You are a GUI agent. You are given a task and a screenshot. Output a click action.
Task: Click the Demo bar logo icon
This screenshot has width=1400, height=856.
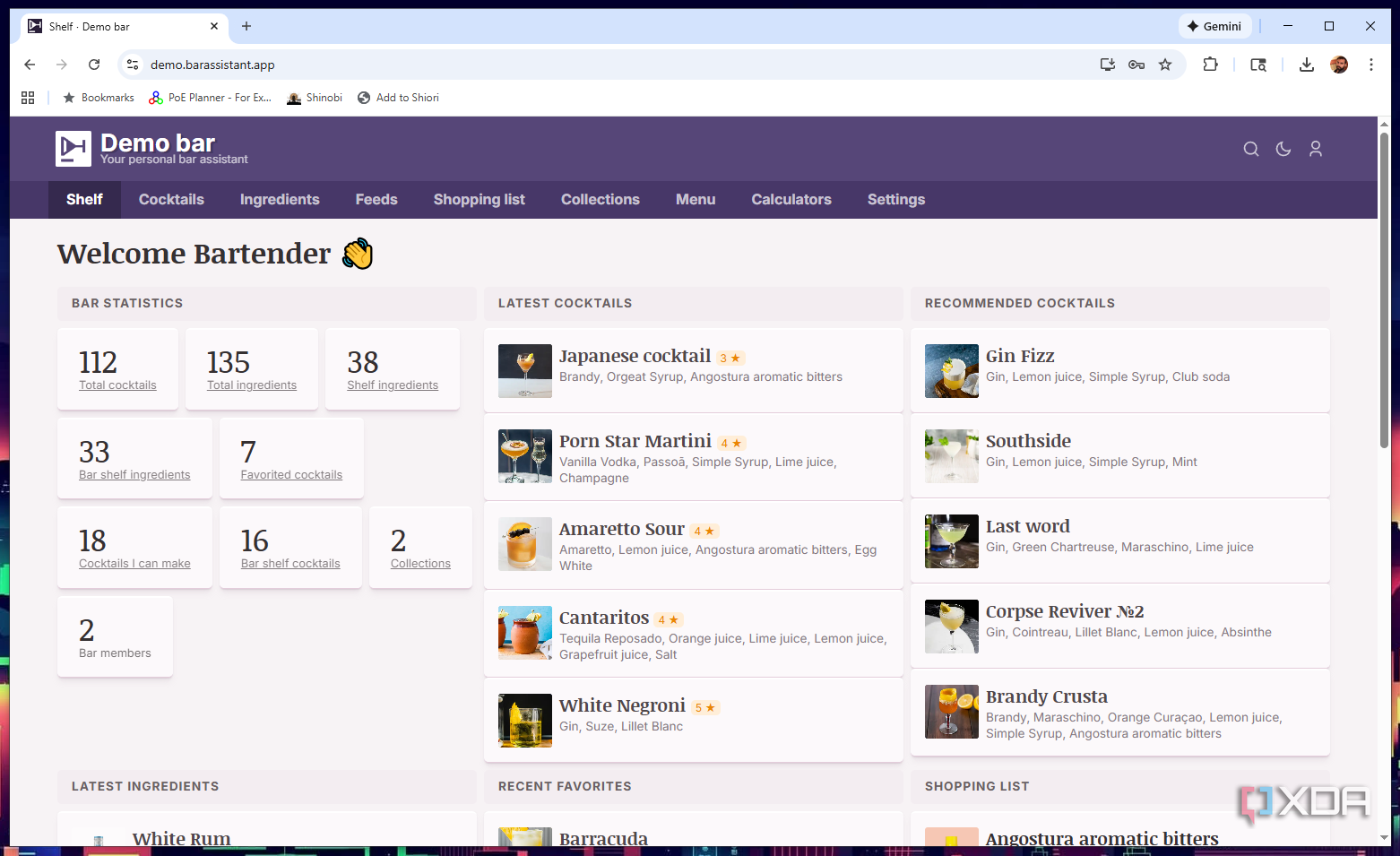[x=73, y=149]
